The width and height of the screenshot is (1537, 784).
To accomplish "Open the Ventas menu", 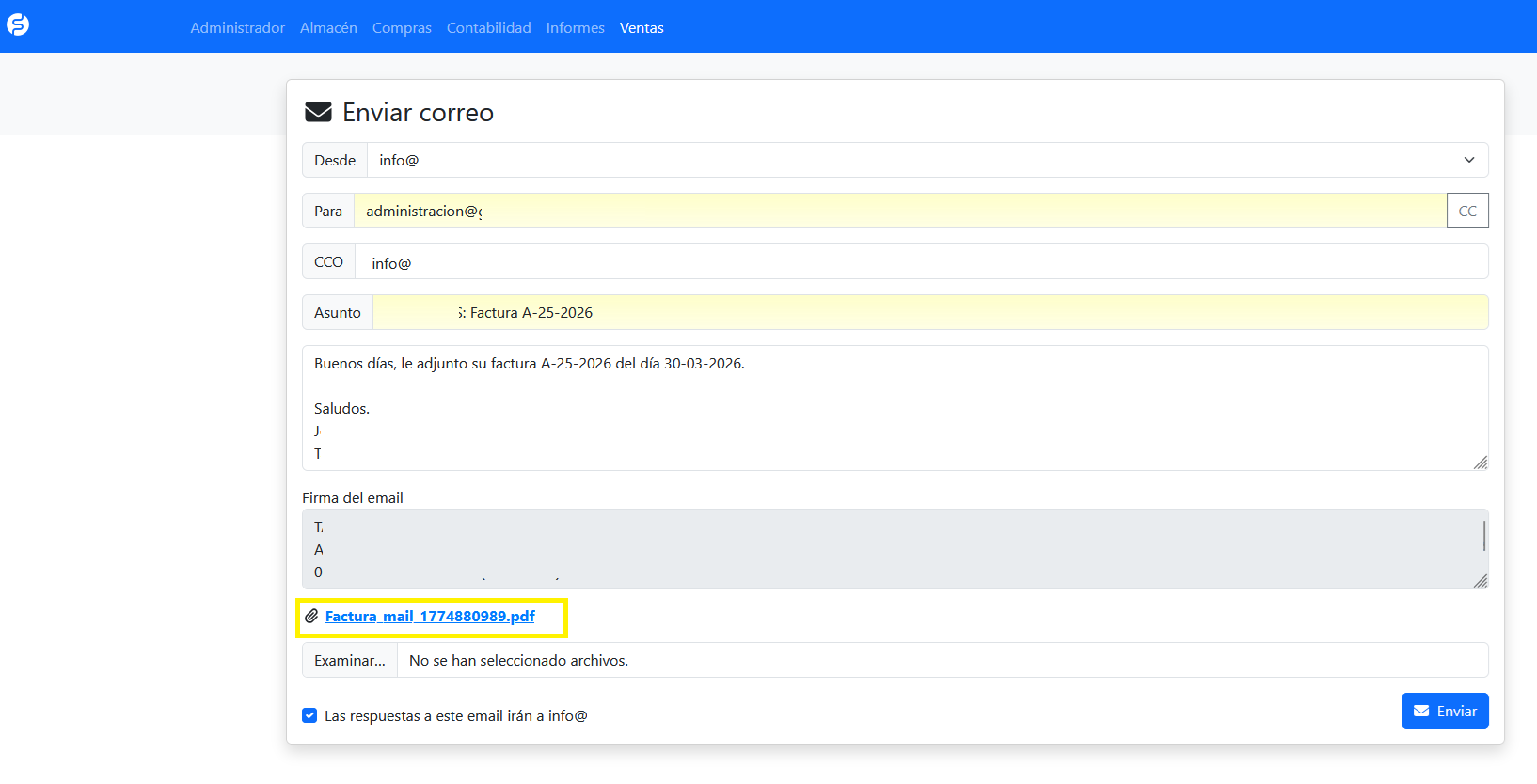I will [642, 28].
